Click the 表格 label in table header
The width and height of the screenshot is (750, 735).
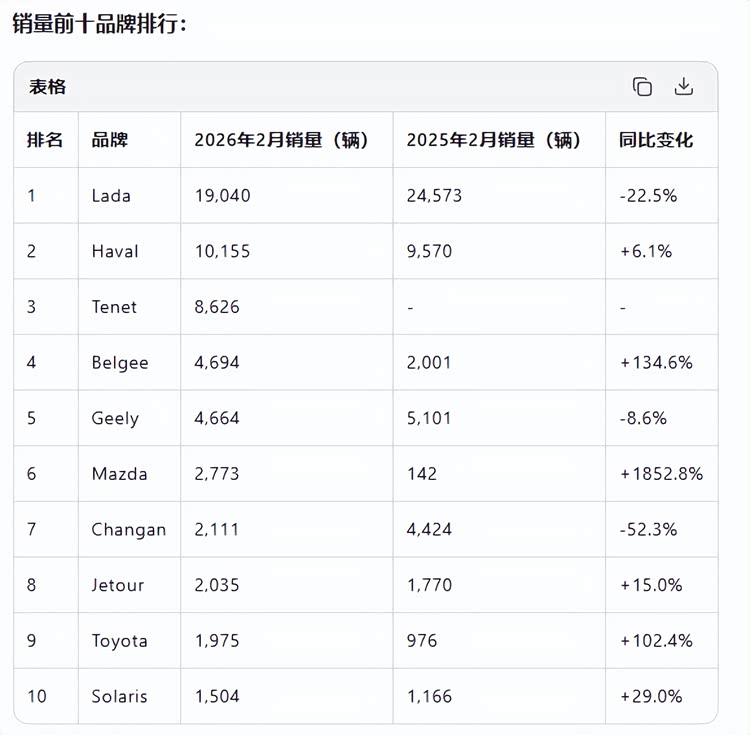coord(47,87)
